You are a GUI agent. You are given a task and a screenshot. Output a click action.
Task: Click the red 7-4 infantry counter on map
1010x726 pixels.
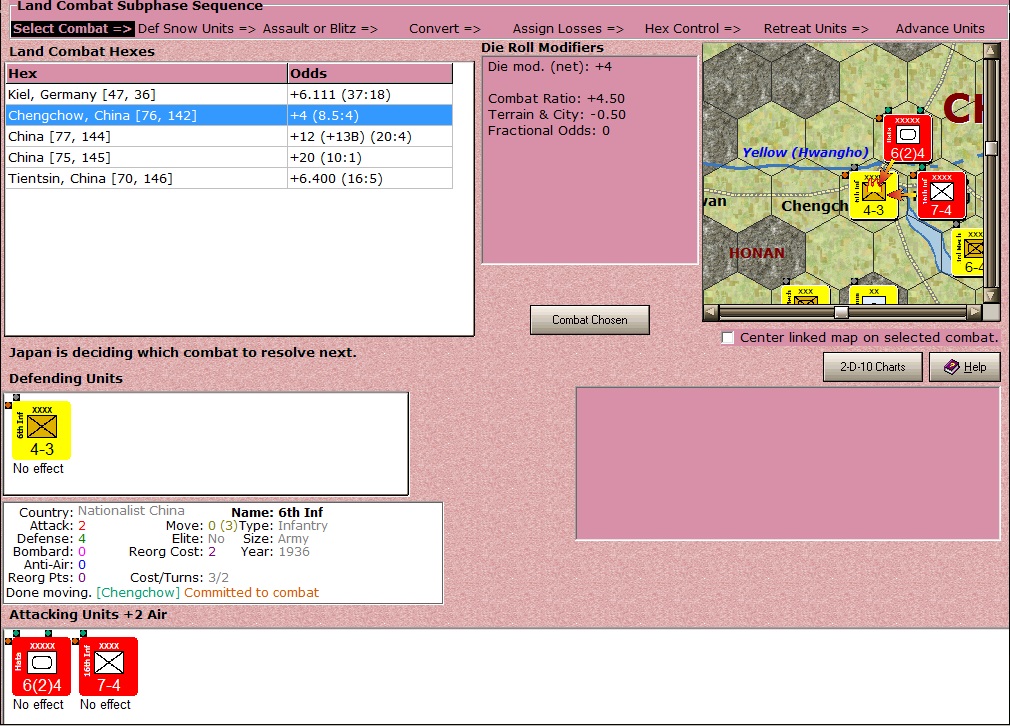tap(941, 195)
